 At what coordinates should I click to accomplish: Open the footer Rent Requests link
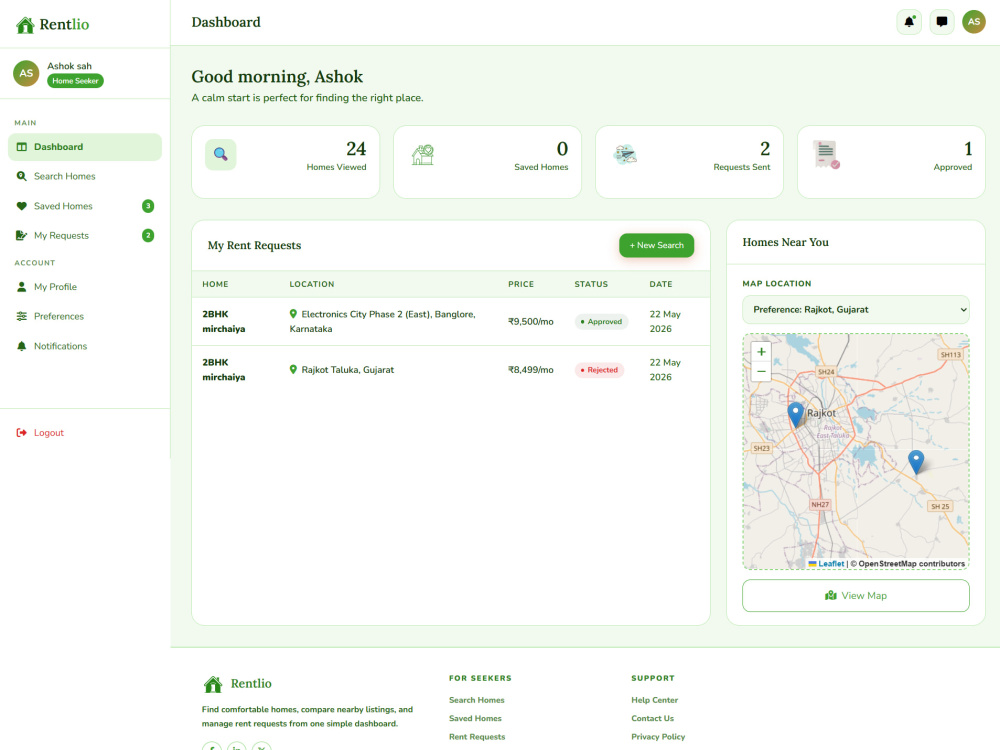coord(477,737)
